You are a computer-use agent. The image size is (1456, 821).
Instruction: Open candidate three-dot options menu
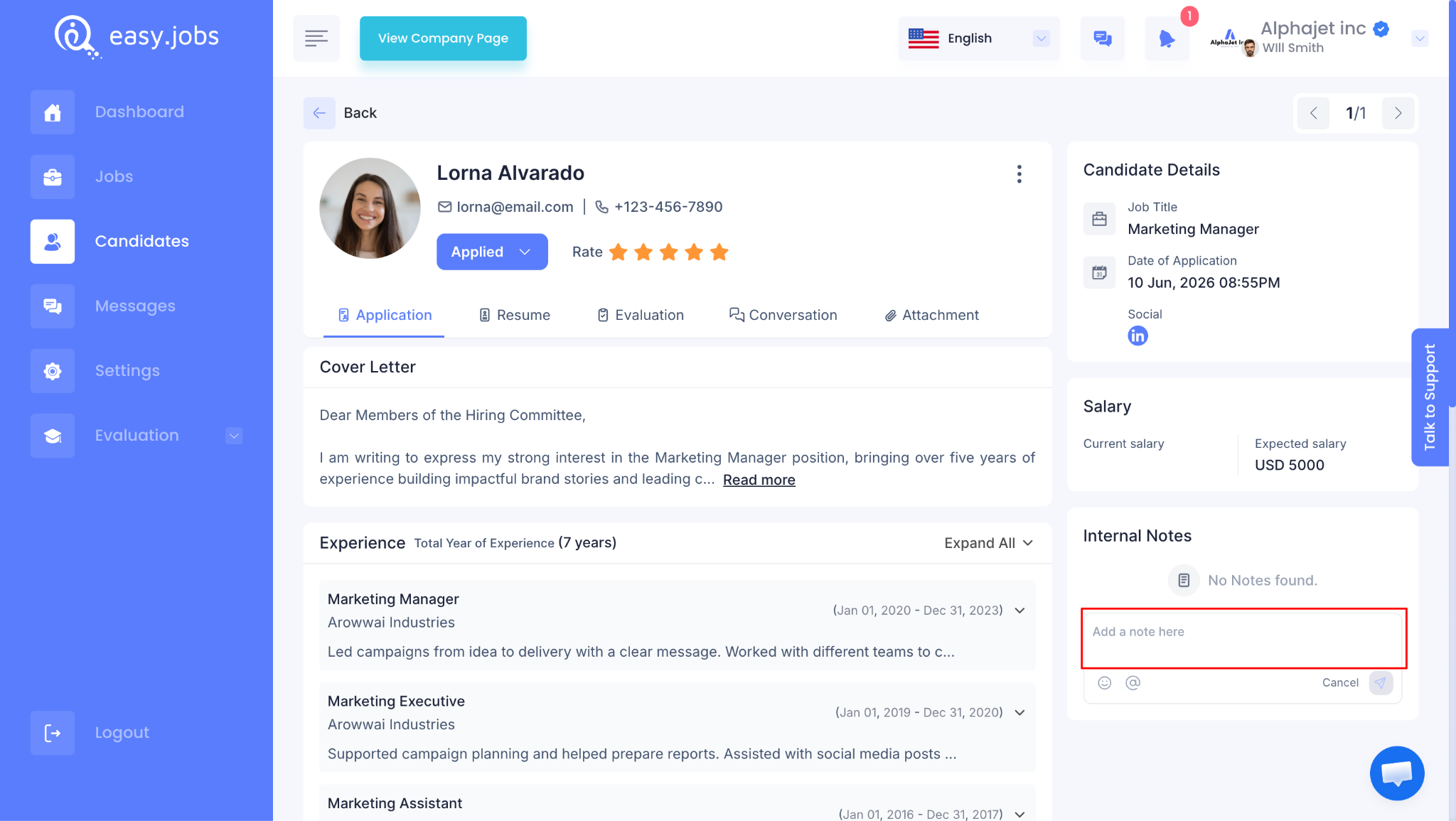1019,174
